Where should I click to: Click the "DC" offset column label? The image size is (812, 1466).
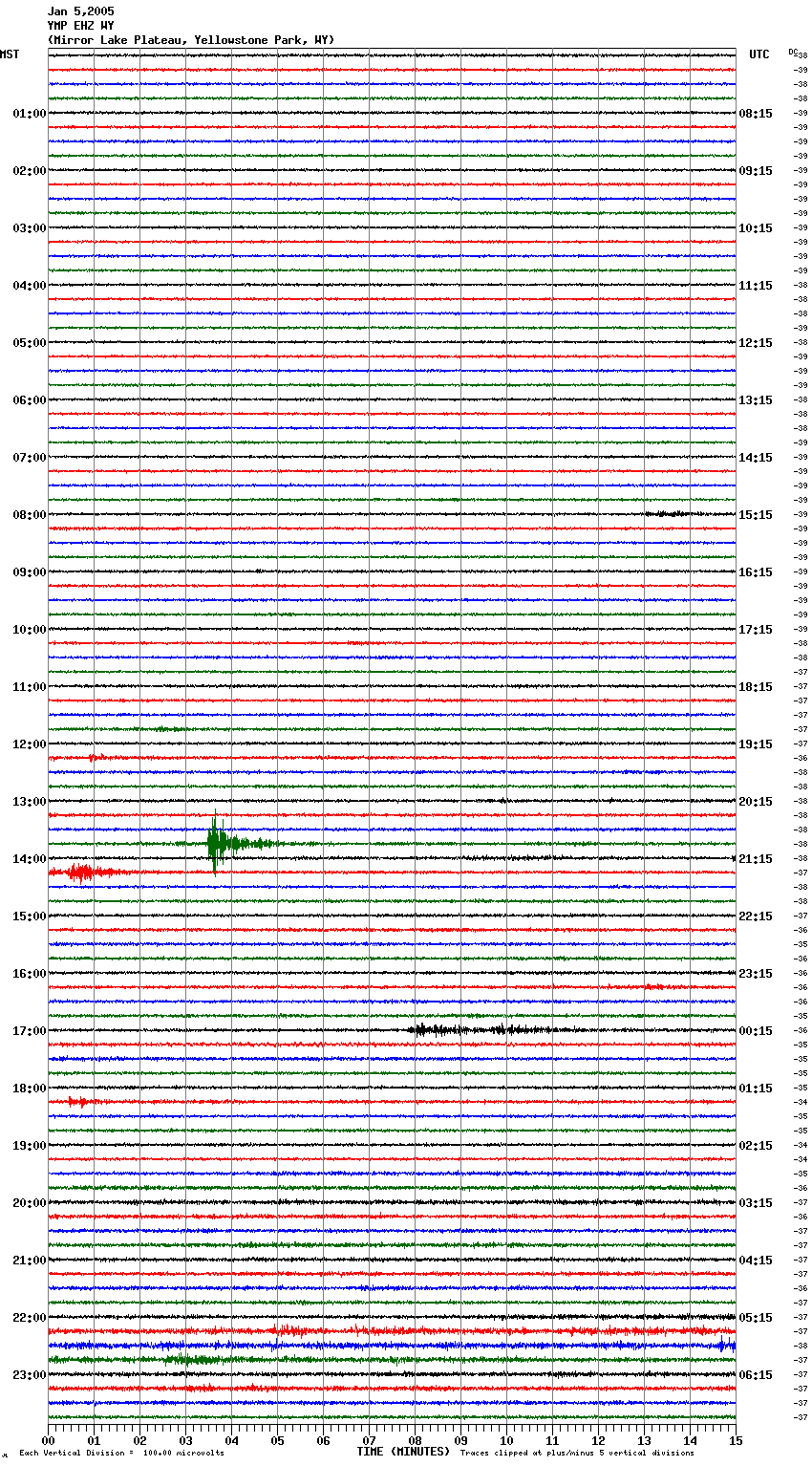coord(792,51)
